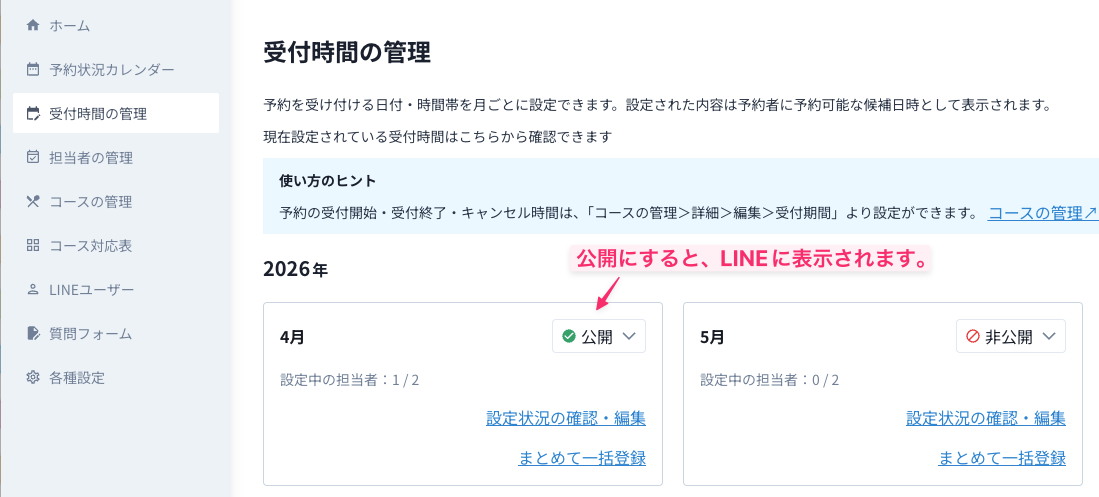Click the コース対応表 grid icon
This screenshot has width=1099, height=497.
[33, 245]
